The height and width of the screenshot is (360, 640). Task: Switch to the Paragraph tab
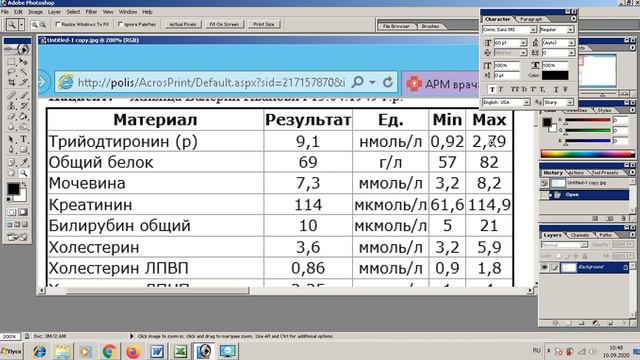coord(531,19)
